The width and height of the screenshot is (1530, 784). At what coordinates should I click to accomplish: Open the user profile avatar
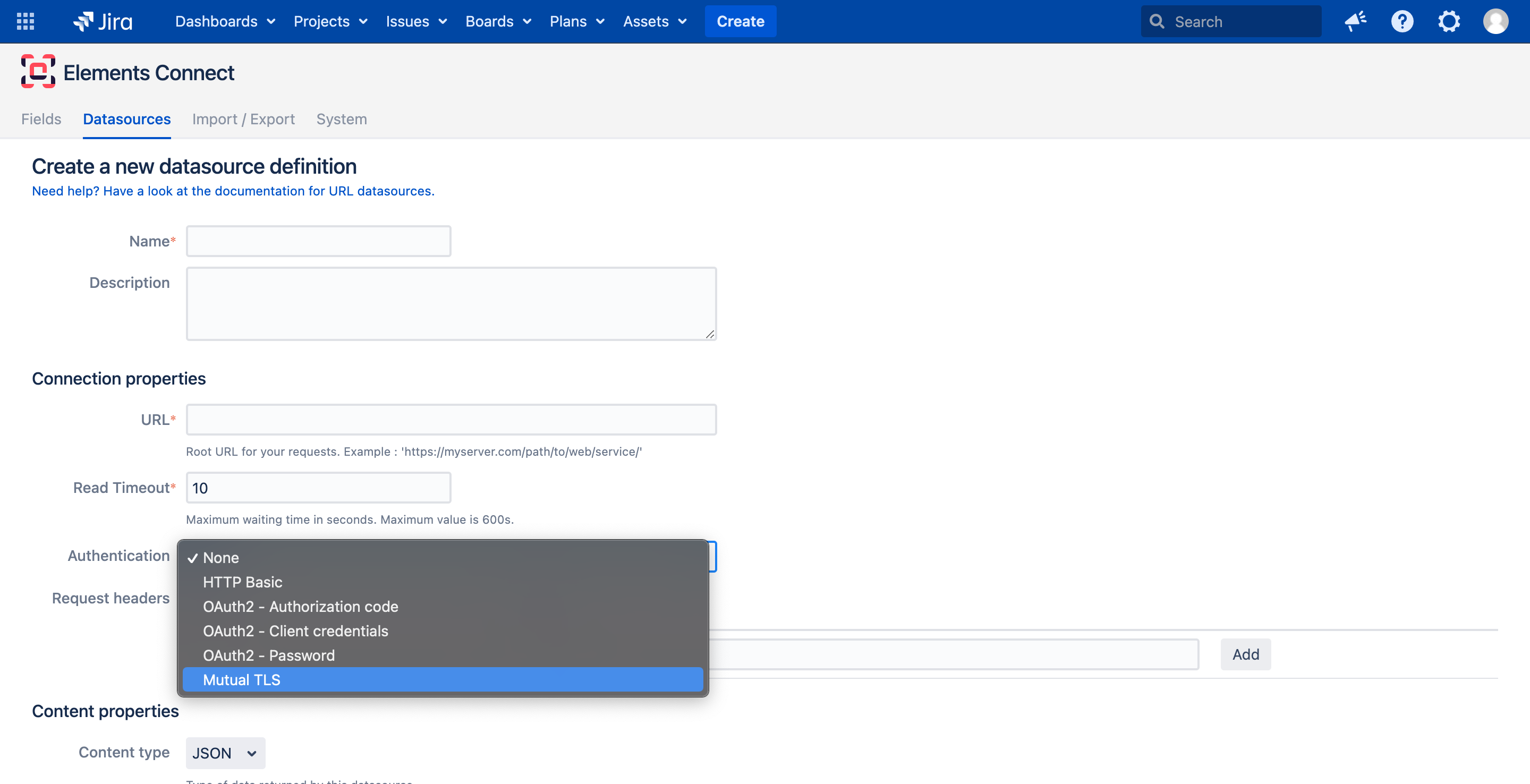click(x=1495, y=21)
